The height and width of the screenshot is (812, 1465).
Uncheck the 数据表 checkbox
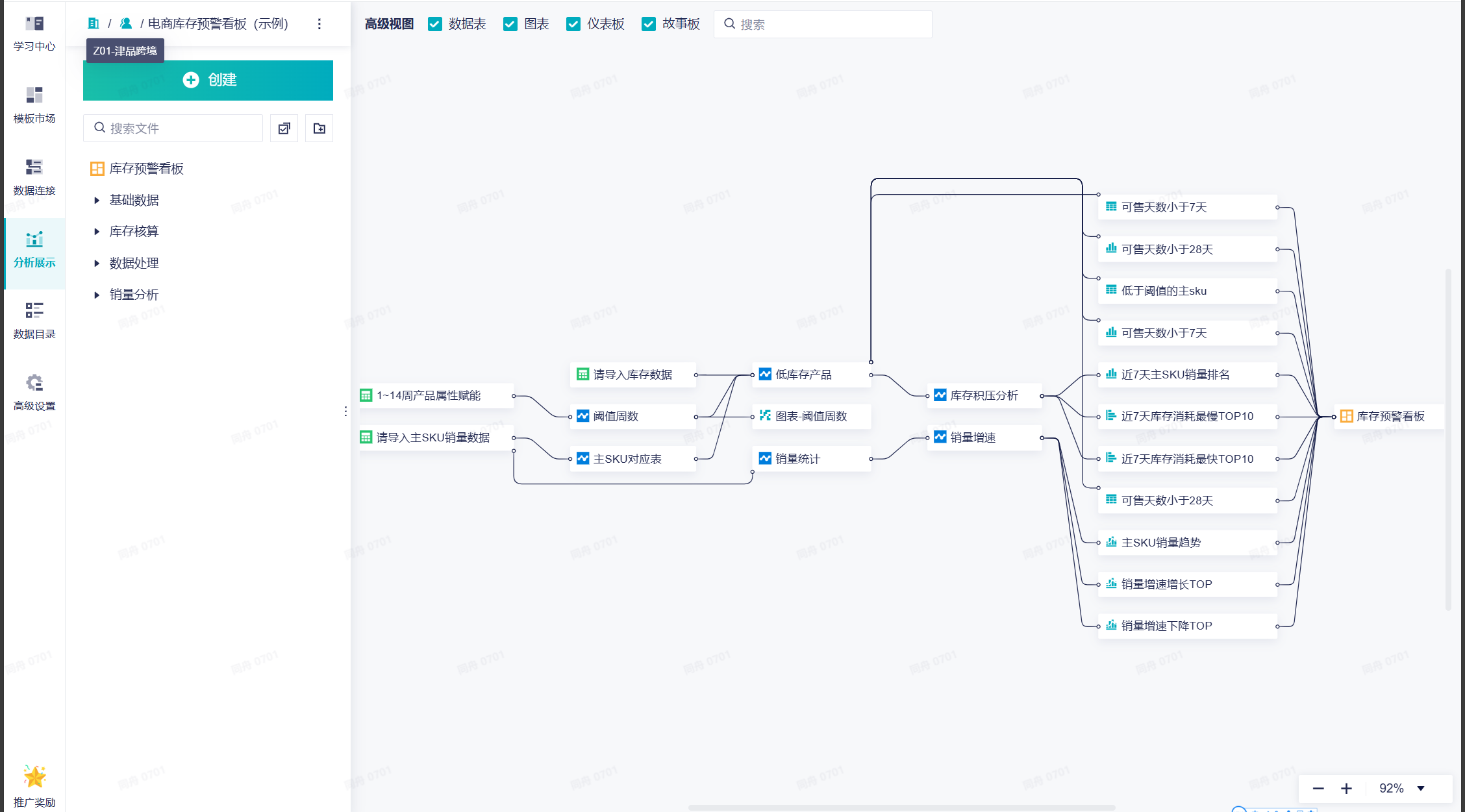click(435, 24)
